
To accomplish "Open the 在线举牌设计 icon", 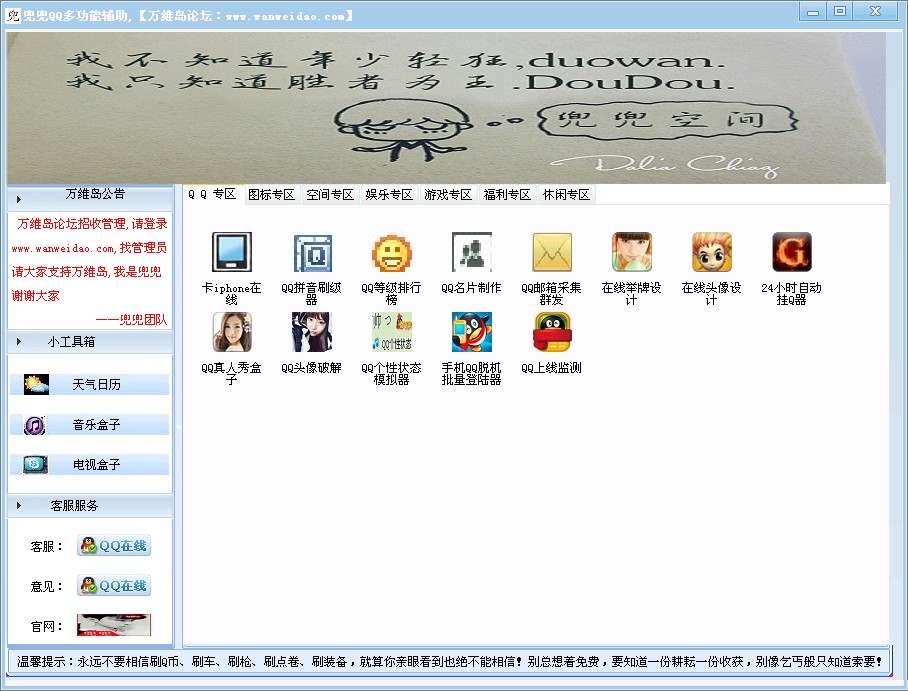I will [x=631, y=253].
